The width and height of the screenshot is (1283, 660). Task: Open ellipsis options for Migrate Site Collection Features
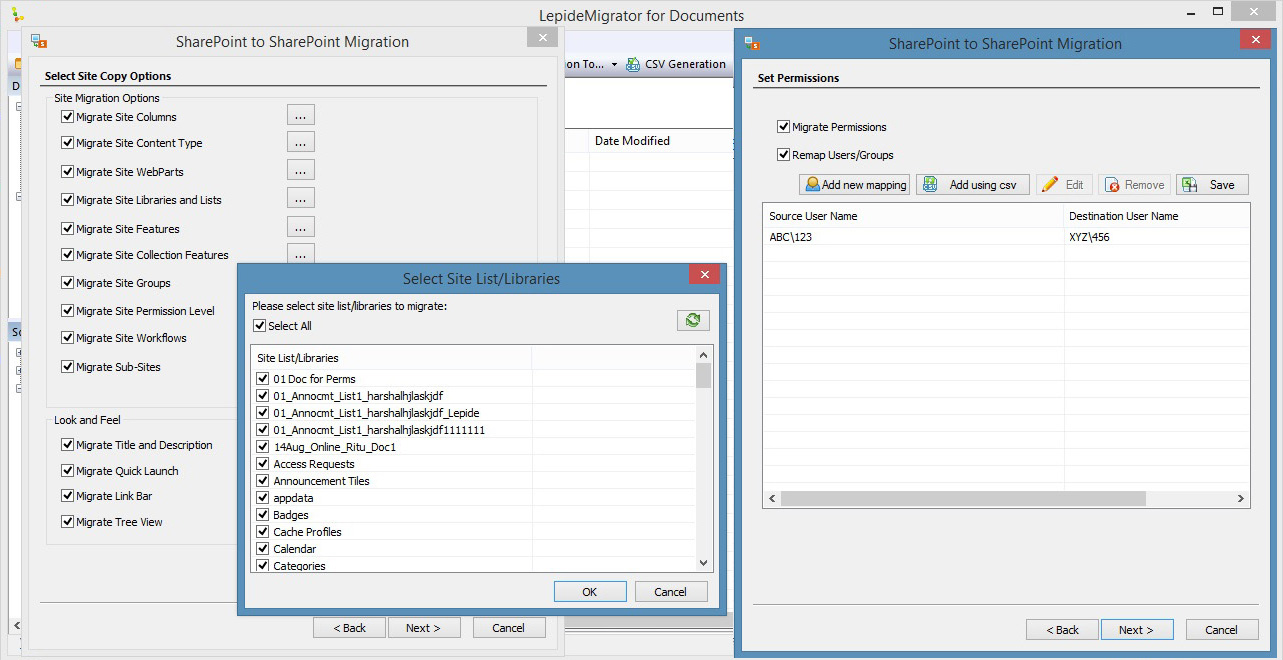(300, 254)
